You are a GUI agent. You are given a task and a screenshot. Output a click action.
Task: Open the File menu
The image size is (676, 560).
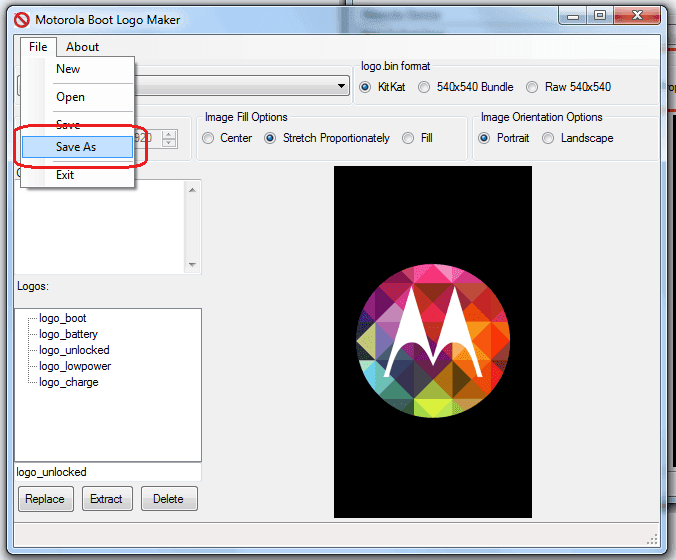click(x=38, y=47)
